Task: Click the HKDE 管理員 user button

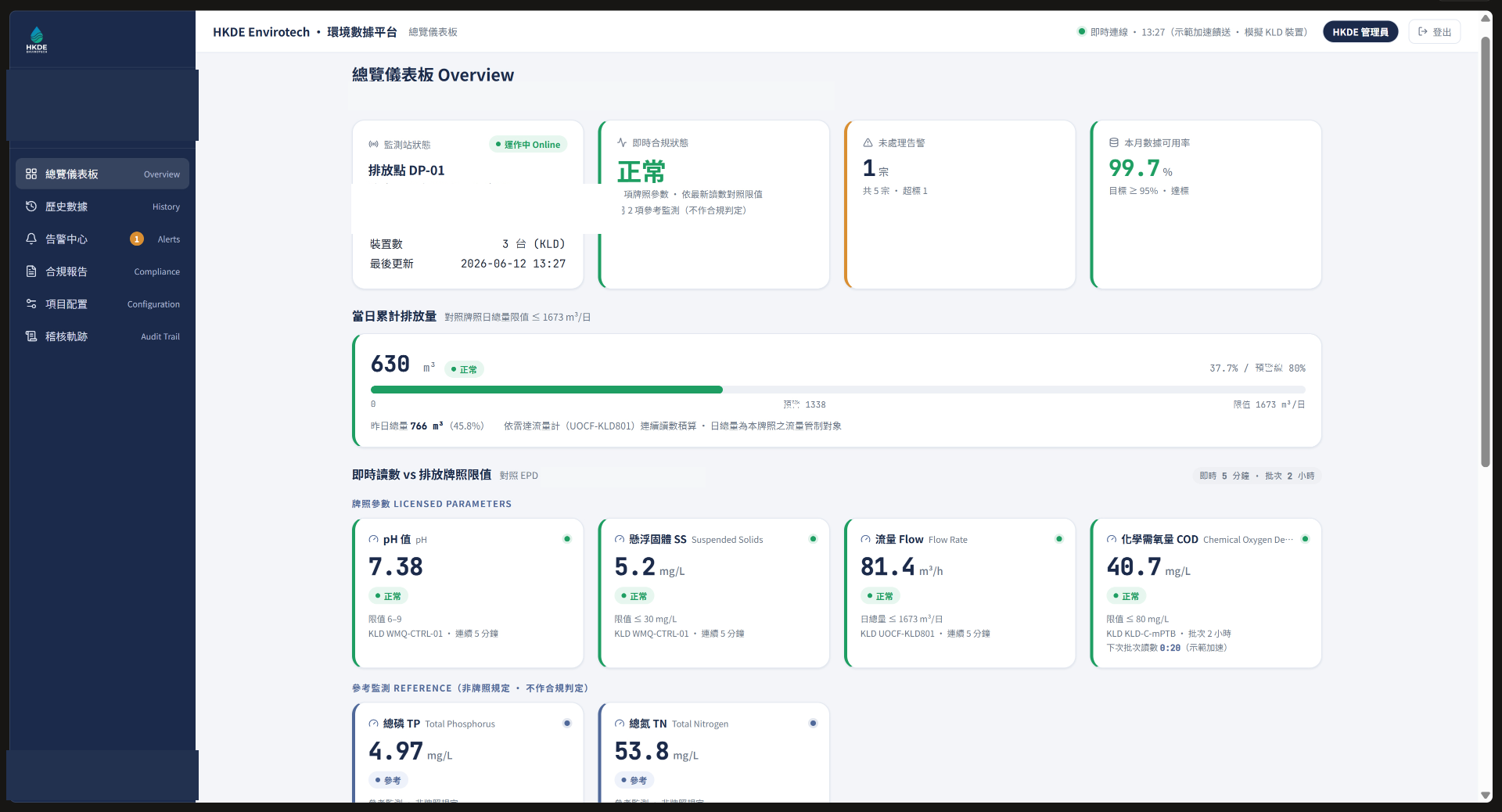Action: [x=1360, y=32]
